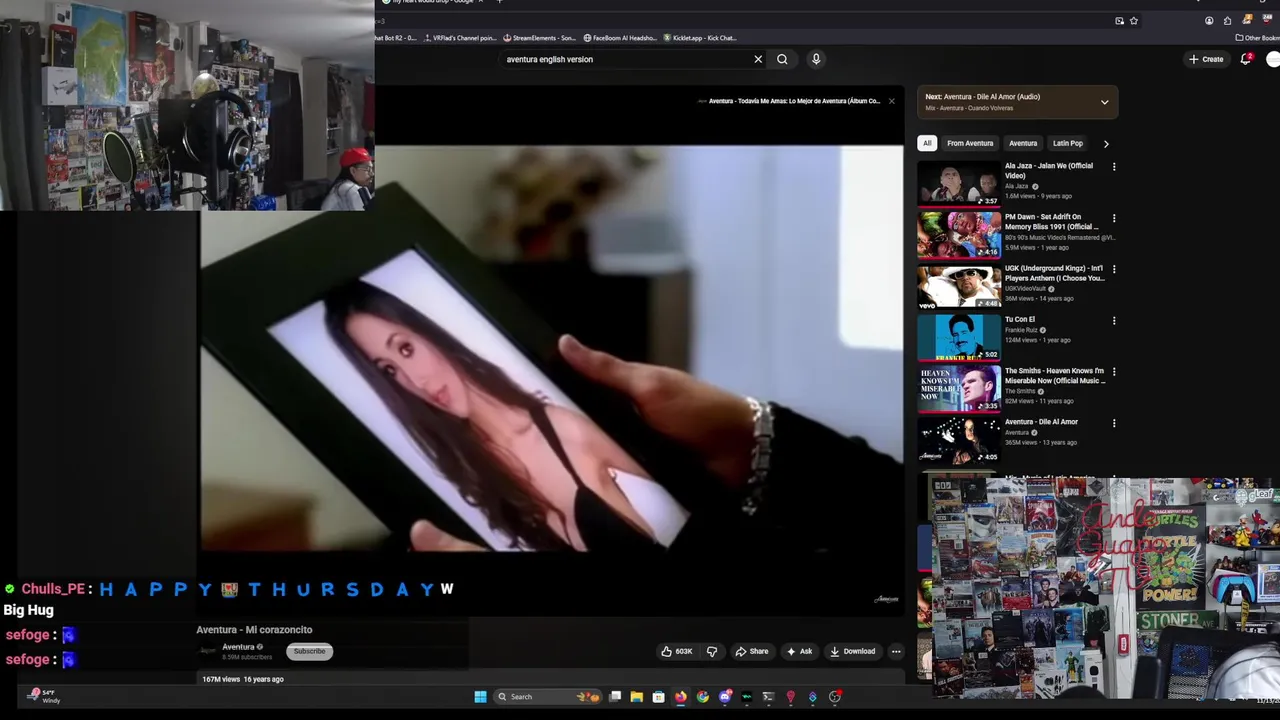Clear the YouTube search box text
This screenshot has width=1280, height=720.
[x=758, y=59]
